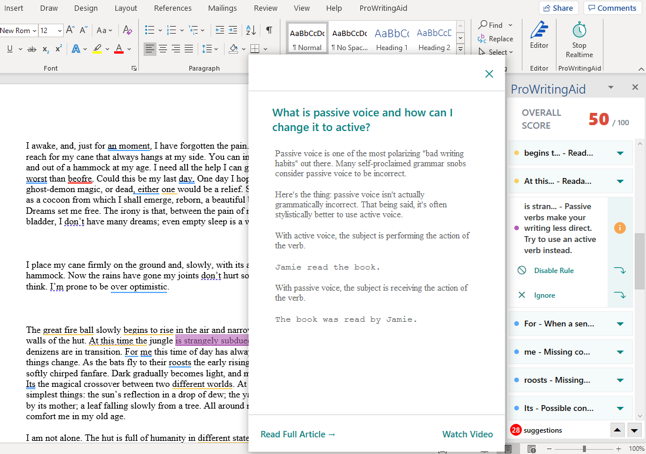Justify the text
This screenshot has height=454, width=646.
189,49
